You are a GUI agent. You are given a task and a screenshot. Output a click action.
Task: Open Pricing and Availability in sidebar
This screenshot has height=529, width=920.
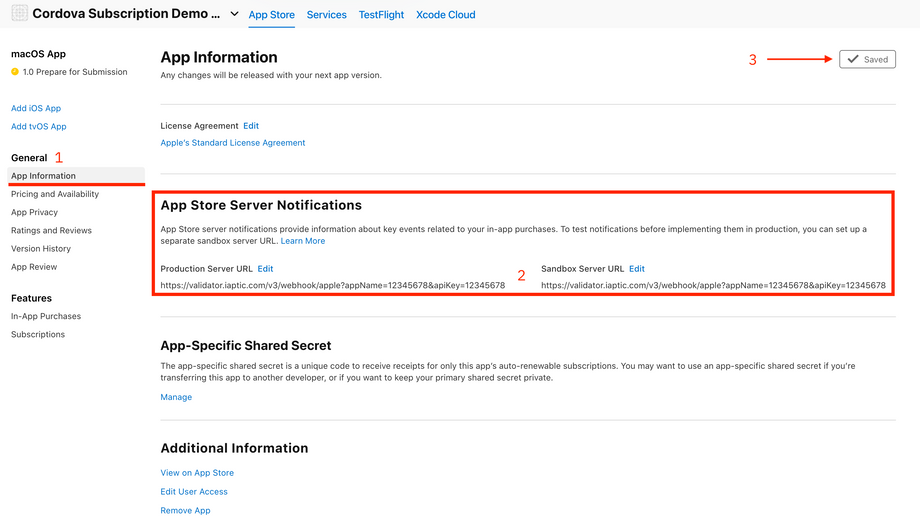point(55,194)
